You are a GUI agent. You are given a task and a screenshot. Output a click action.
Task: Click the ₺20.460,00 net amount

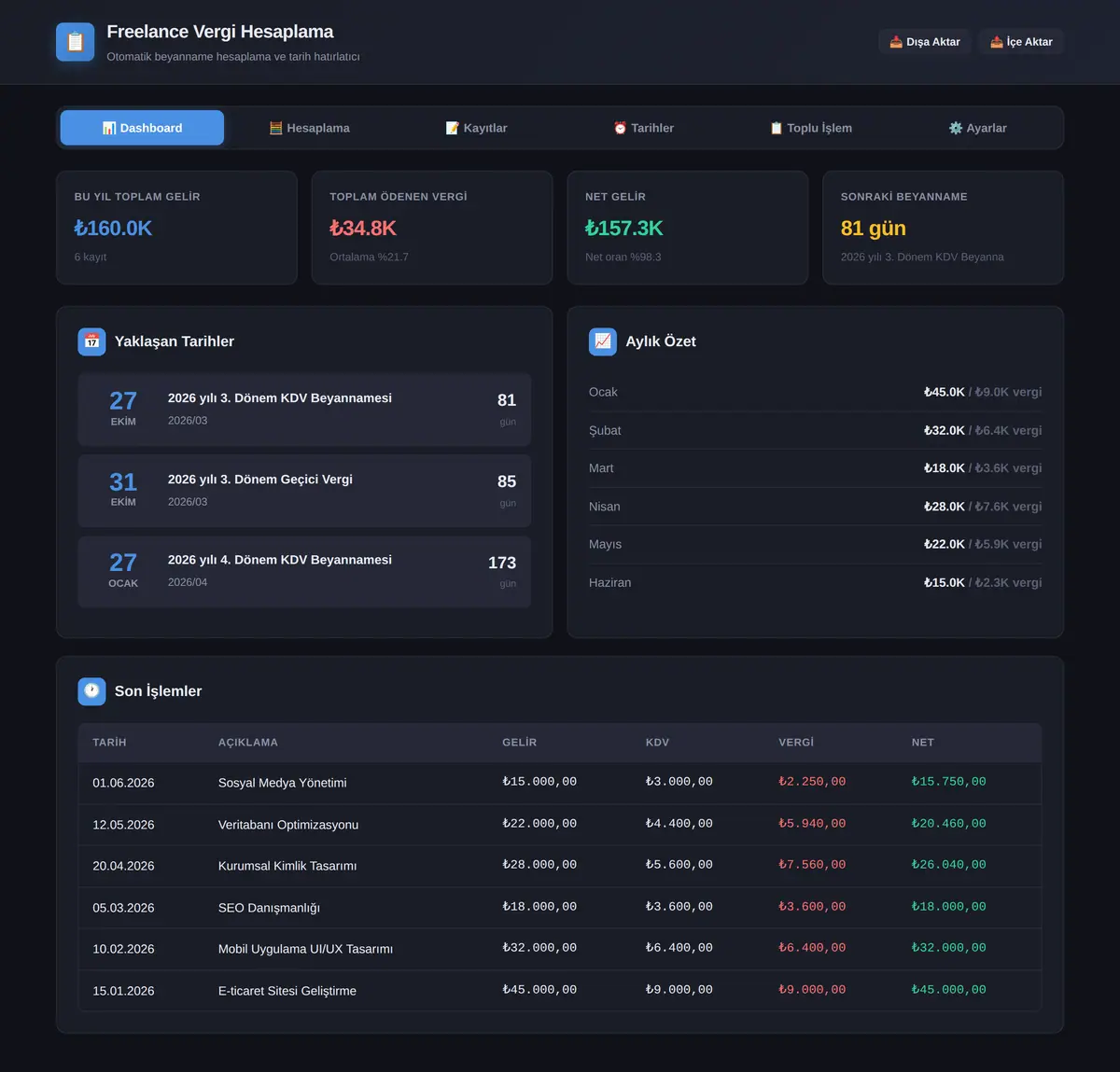pyautogui.click(x=948, y=824)
